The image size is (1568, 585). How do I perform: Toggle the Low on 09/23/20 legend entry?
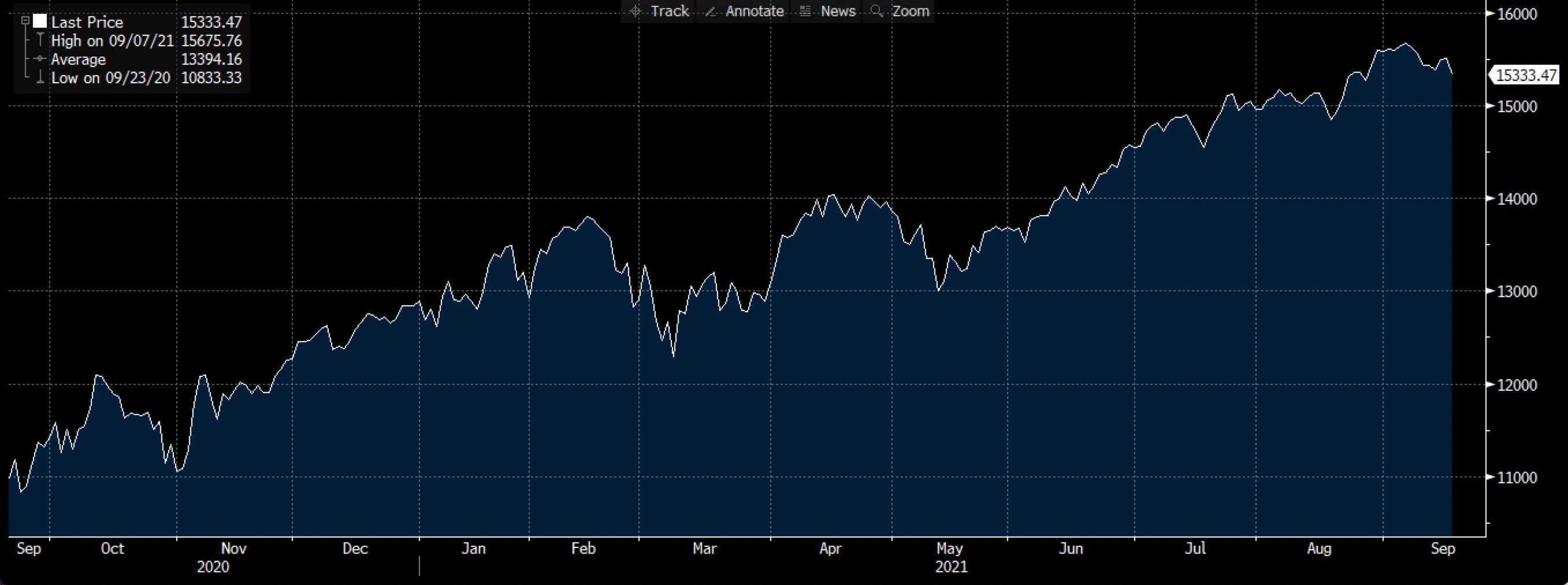point(112,77)
